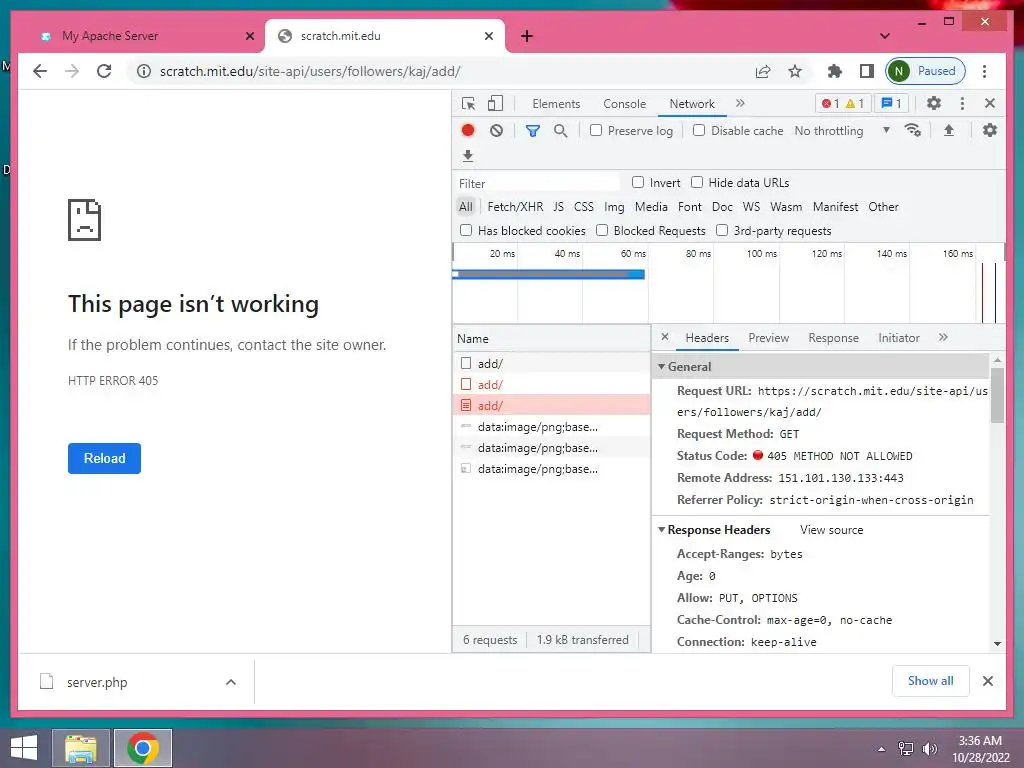1024x768 pixels.
Task: Filter requests by Img
Action: (614, 206)
